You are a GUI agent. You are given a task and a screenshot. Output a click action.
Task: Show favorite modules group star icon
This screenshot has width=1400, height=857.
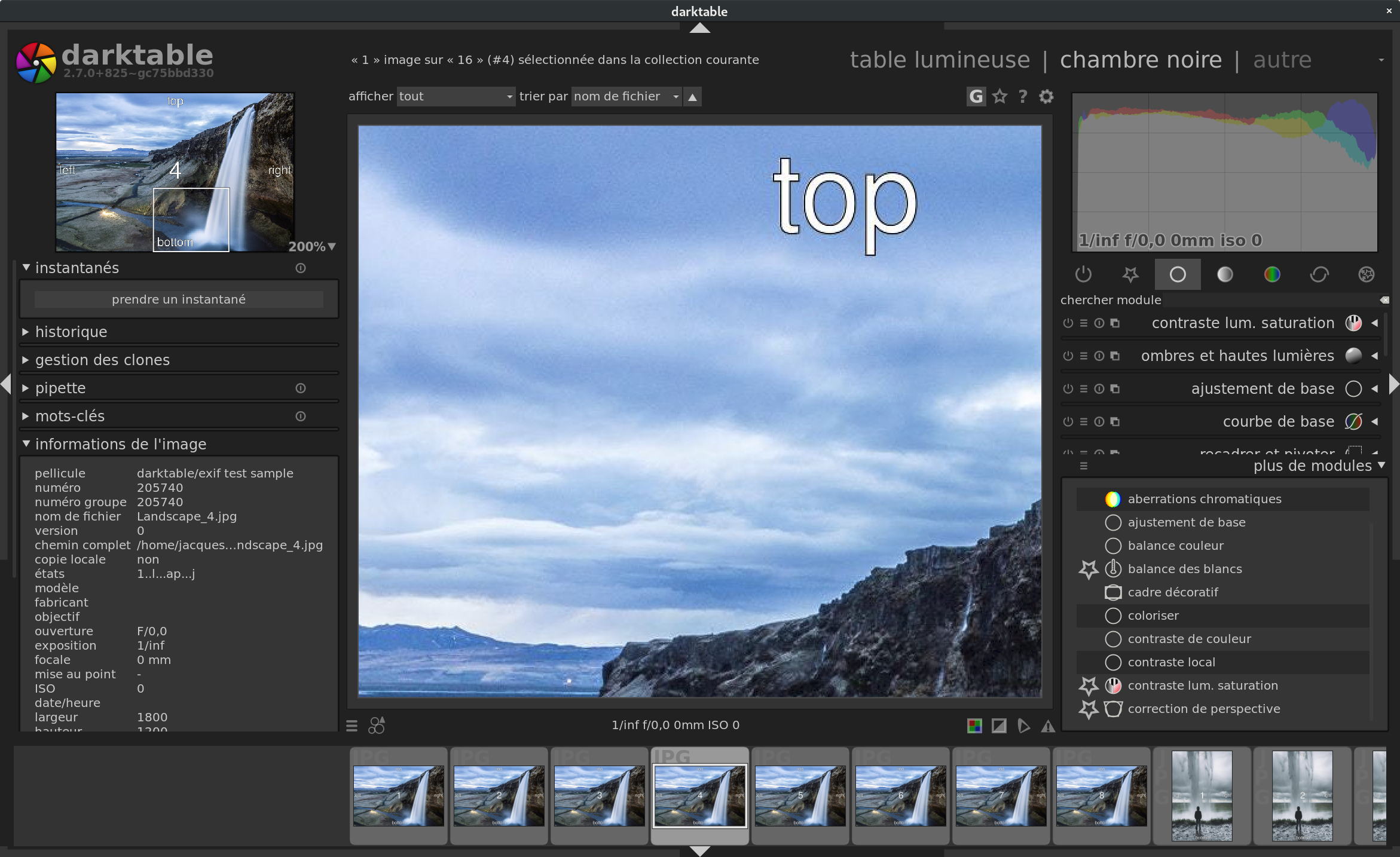pos(1130,274)
